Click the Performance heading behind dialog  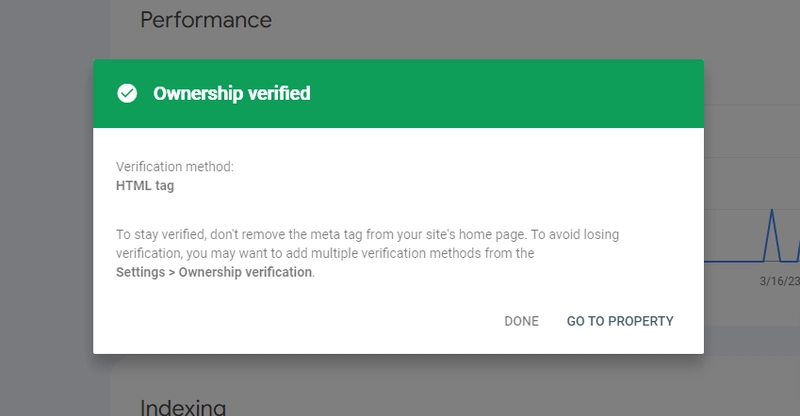click(x=206, y=20)
